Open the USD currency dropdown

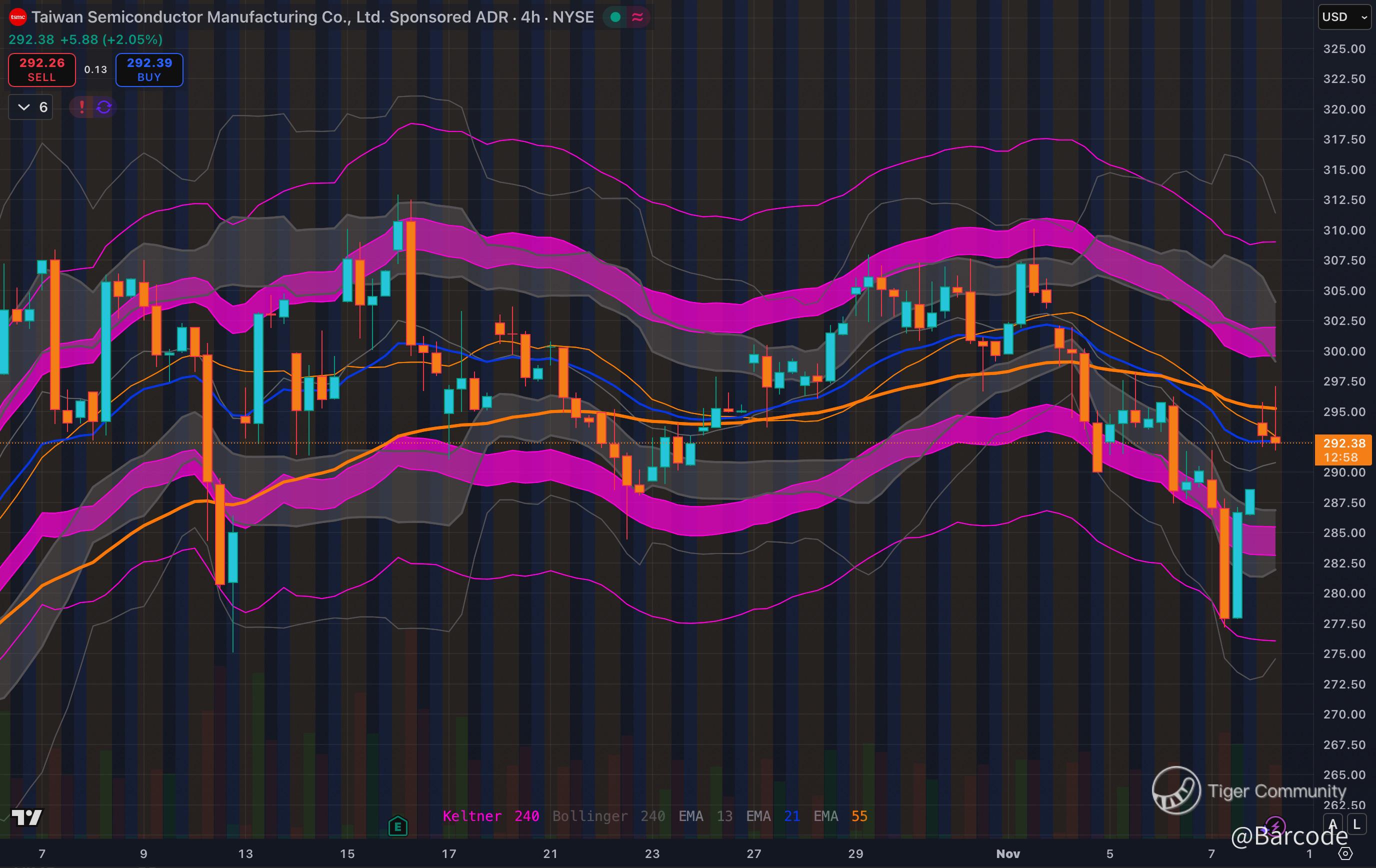tap(1344, 17)
